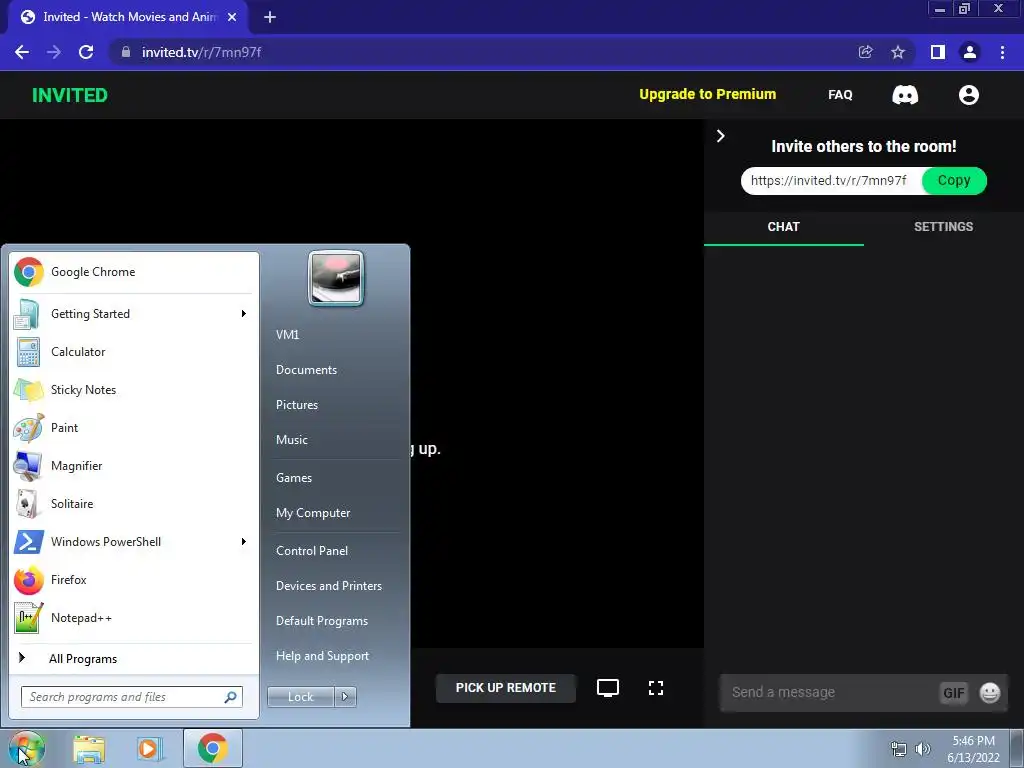Open Windows Media Player from taskbar
The width and height of the screenshot is (1024, 768).
click(x=149, y=749)
